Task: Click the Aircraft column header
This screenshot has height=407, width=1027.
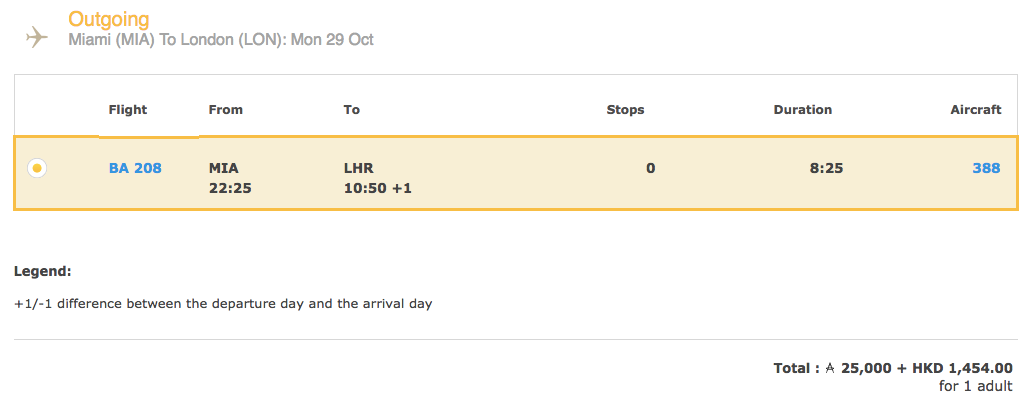Action: [x=975, y=110]
